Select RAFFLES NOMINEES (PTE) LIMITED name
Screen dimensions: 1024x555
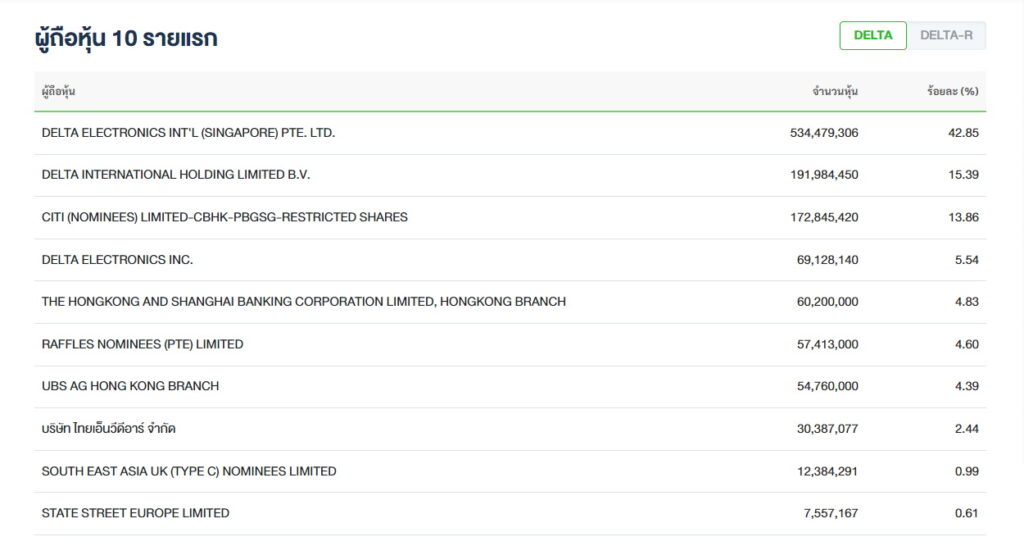point(142,344)
